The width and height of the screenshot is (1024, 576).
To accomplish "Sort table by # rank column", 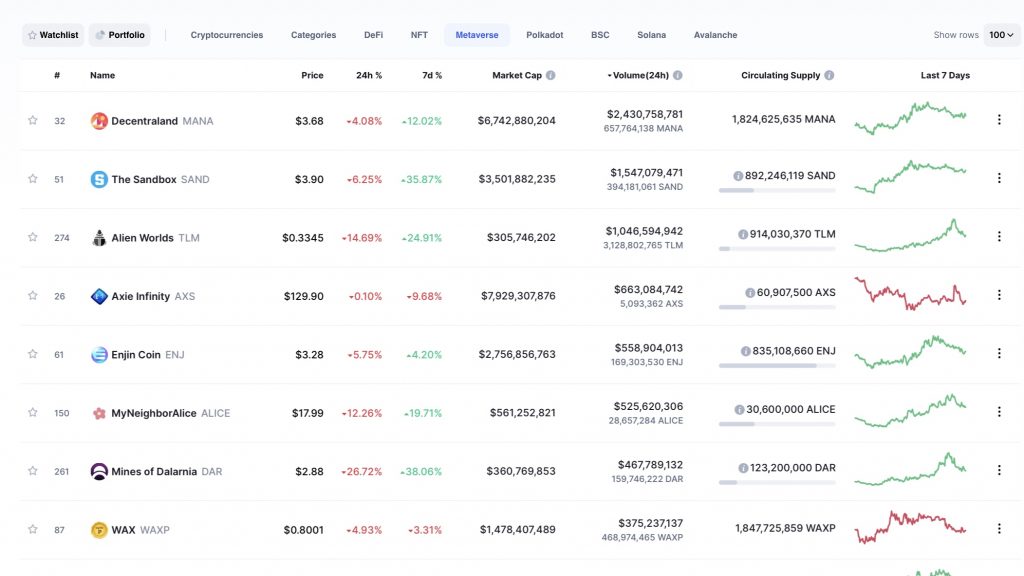I will pos(57,75).
